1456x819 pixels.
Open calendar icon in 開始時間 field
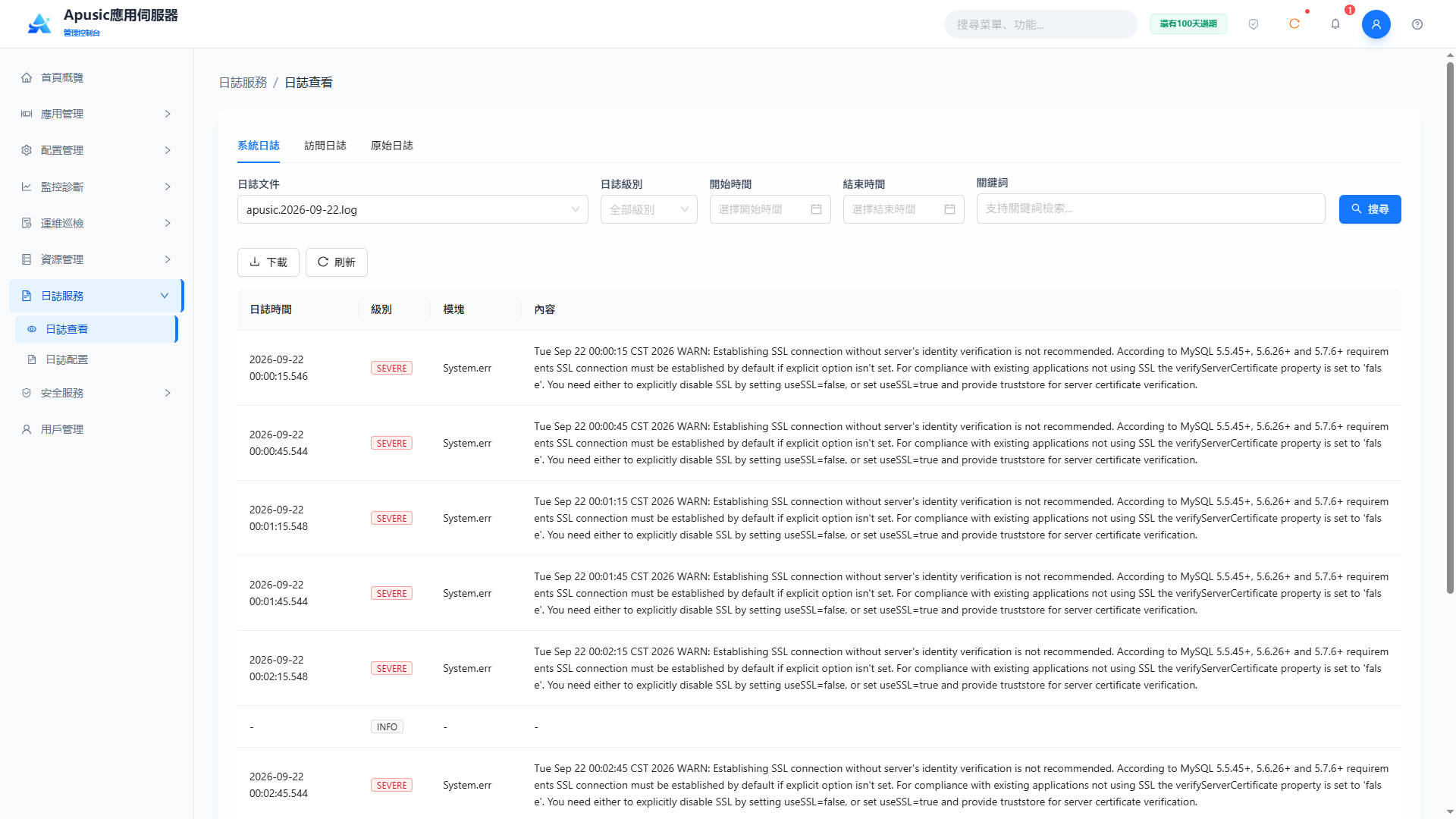pos(816,209)
